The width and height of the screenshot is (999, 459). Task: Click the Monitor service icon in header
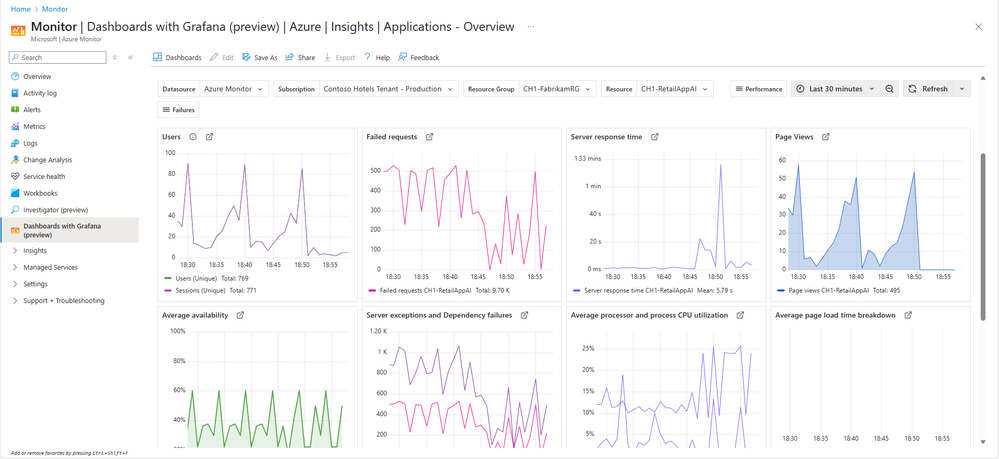(18, 31)
